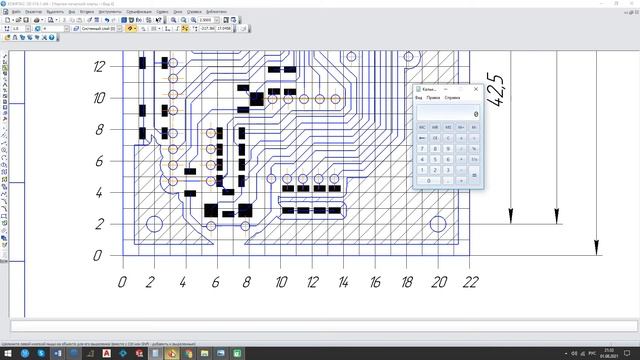This screenshot has height=360, width=640.
Task: Open the Tools menu
Action: [110, 11]
